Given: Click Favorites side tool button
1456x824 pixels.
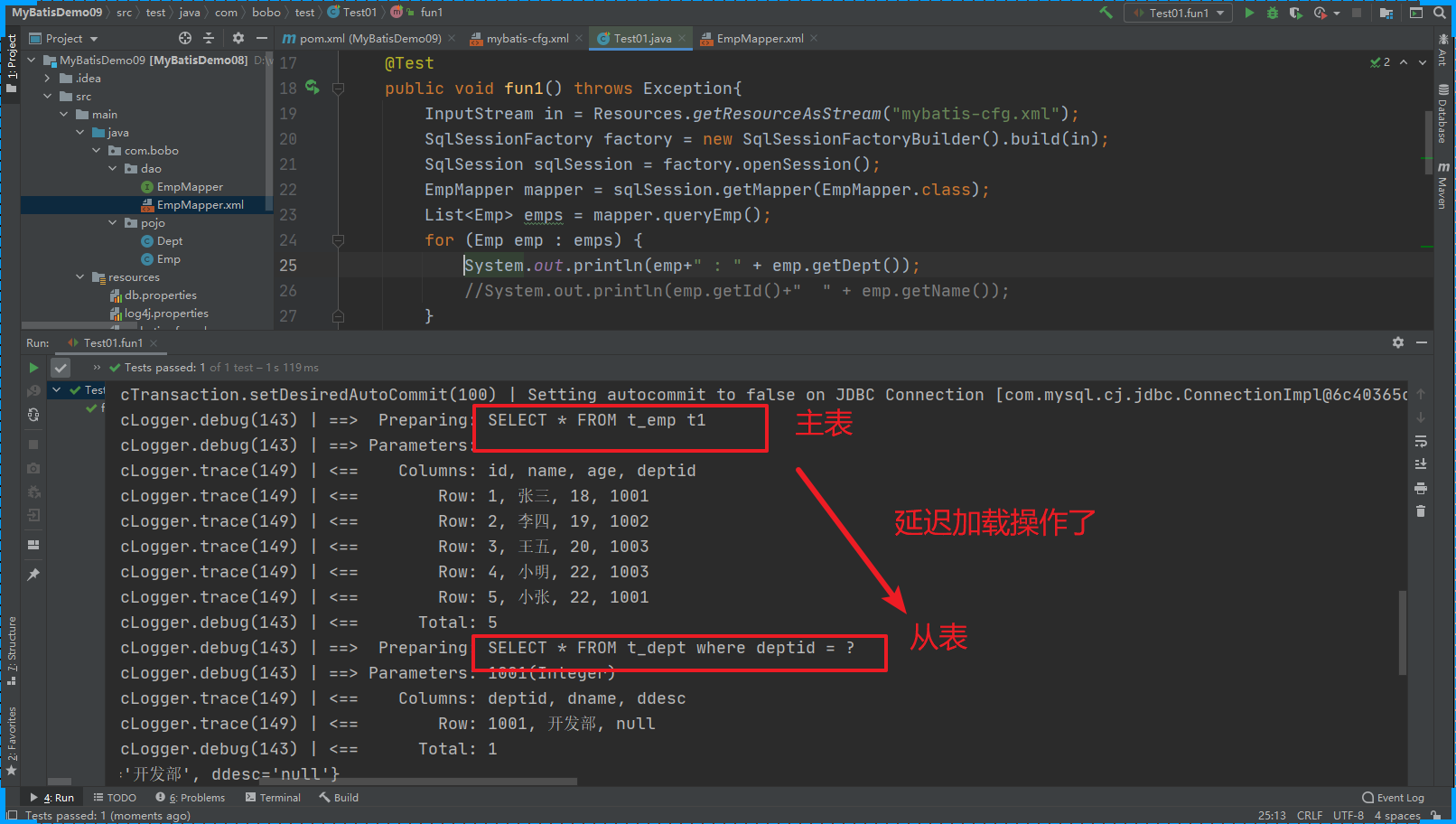Looking at the screenshot, I should pyautogui.click(x=12, y=741).
